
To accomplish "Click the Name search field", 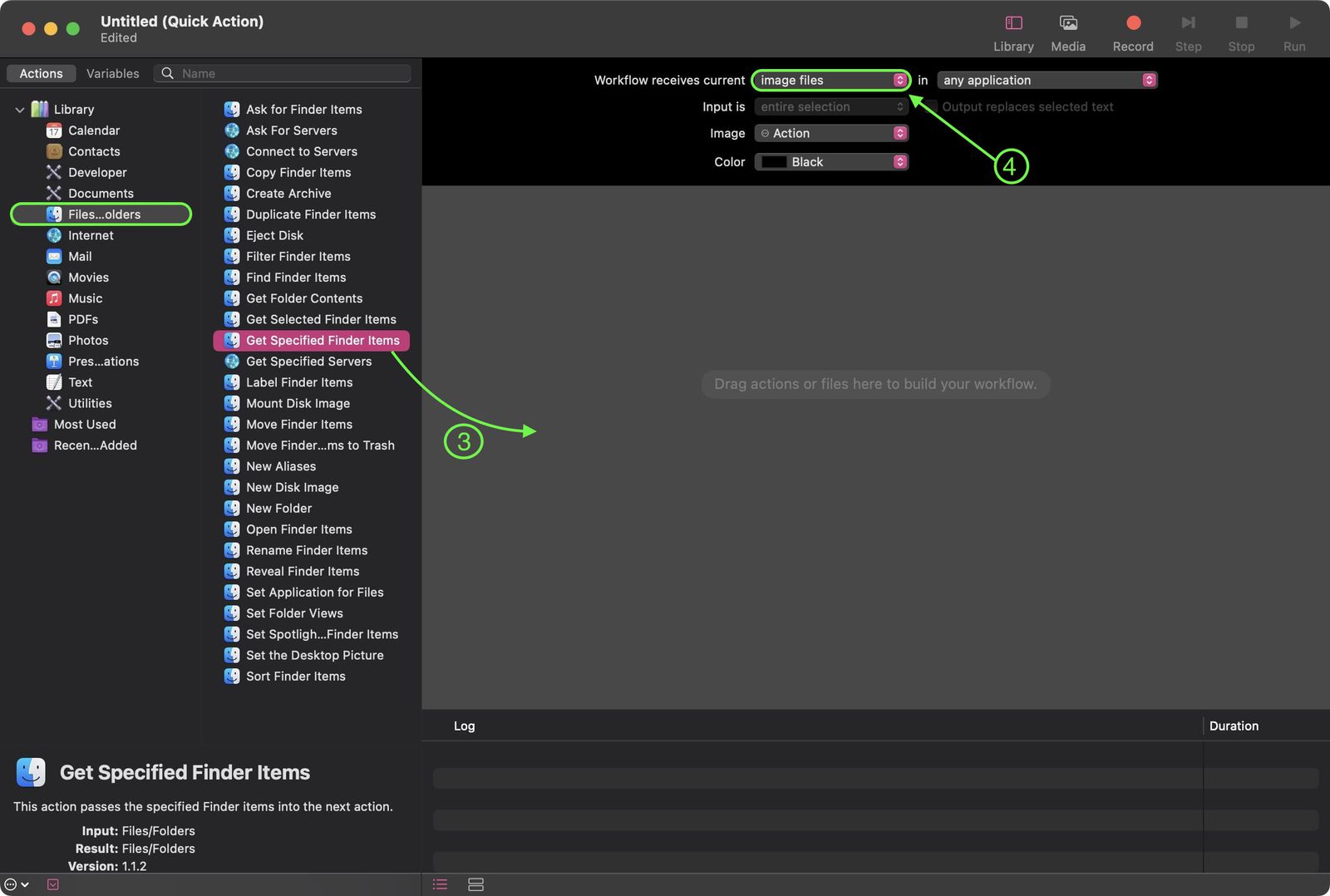I will (x=283, y=73).
